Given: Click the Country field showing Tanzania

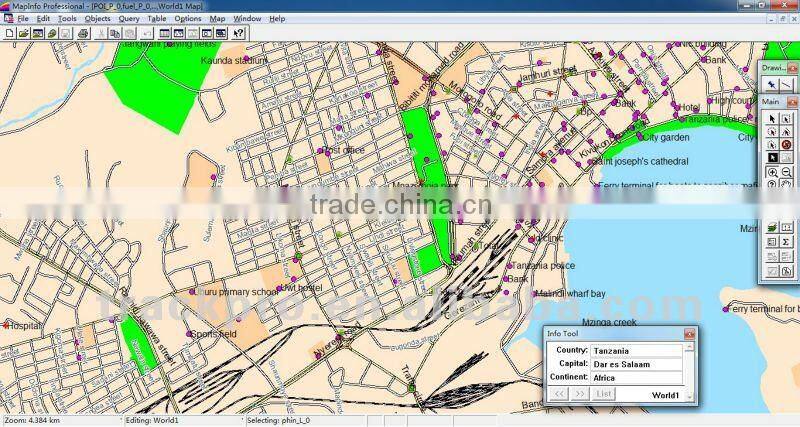Looking at the screenshot, I should pos(636,351).
